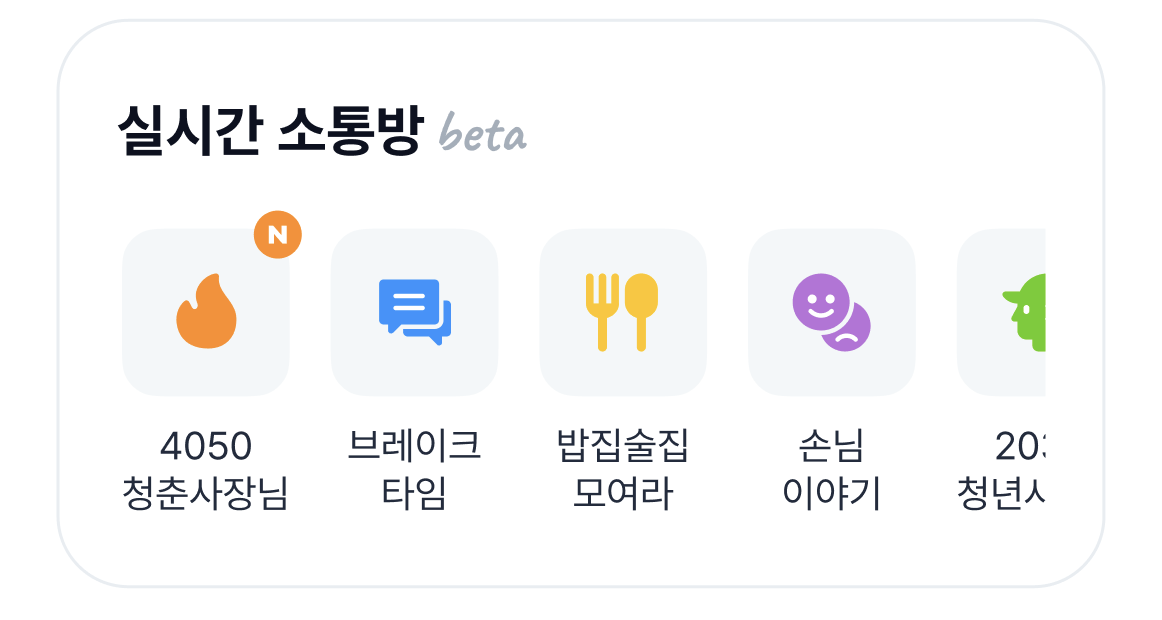Select the purple smiley faces icon

[x=831, y=312]
